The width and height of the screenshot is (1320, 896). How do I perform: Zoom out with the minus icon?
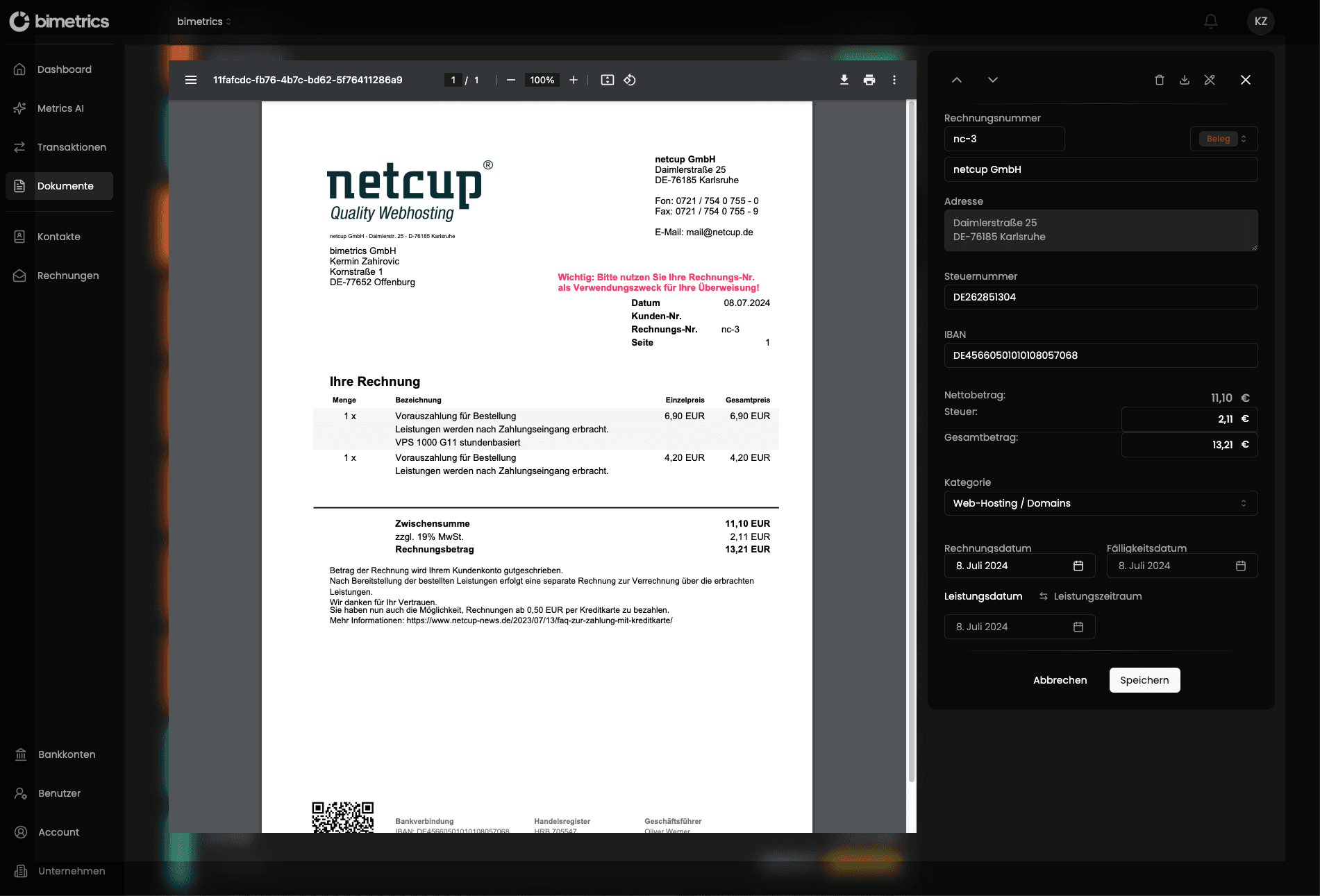(x=511, y=80)
